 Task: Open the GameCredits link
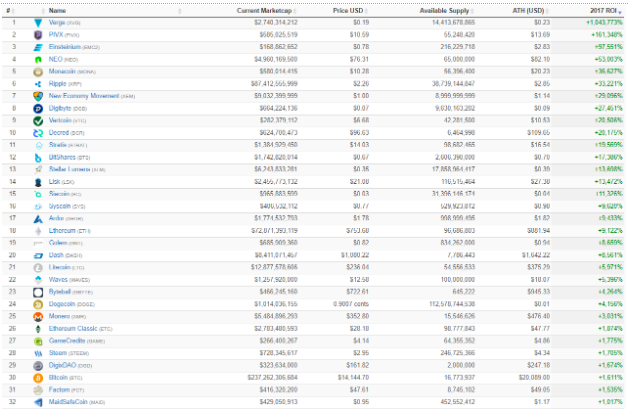click(67, 341)
